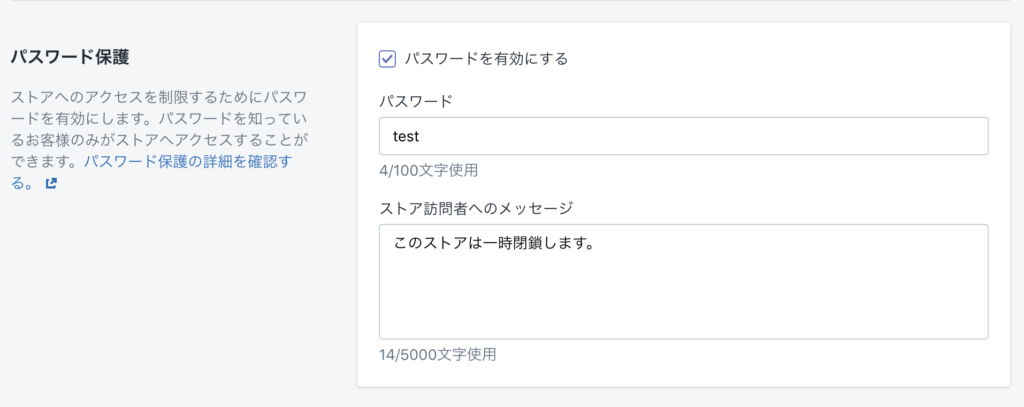
Task: Click the word test in password field
Action: pyautogui.click(x=406, y=137)
